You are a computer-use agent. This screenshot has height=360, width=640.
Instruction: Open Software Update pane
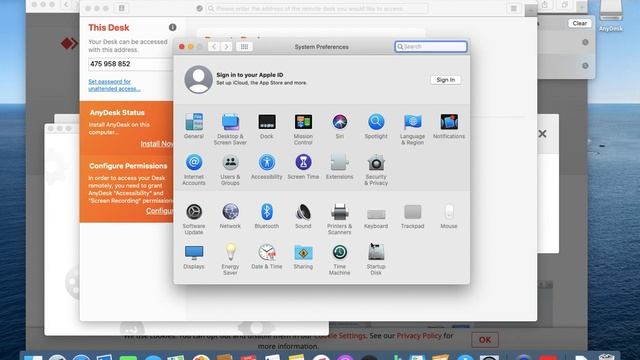pyautogui.click(x=193, y=219)
